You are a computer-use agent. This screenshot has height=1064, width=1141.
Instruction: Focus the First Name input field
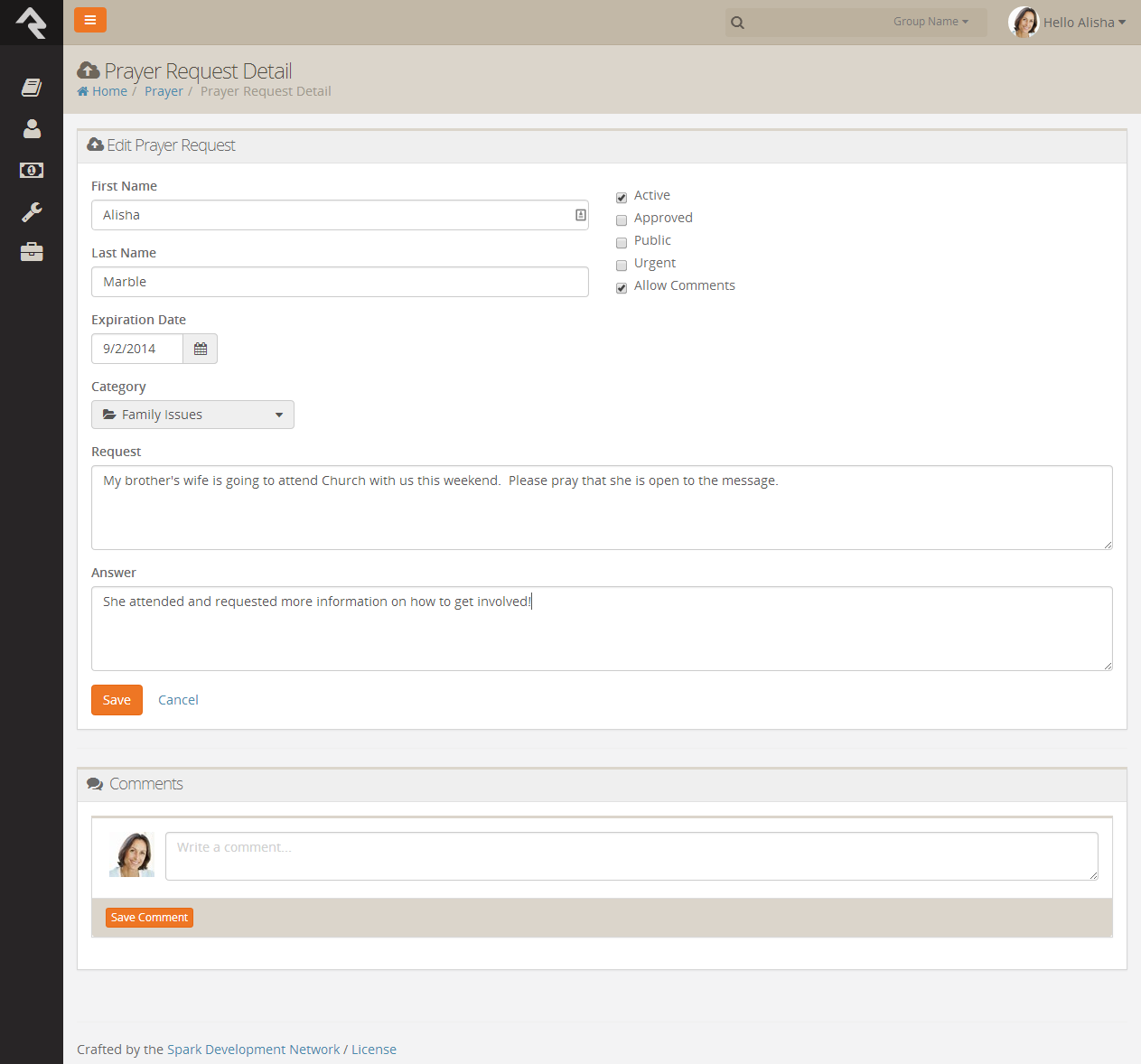point(340,215)
